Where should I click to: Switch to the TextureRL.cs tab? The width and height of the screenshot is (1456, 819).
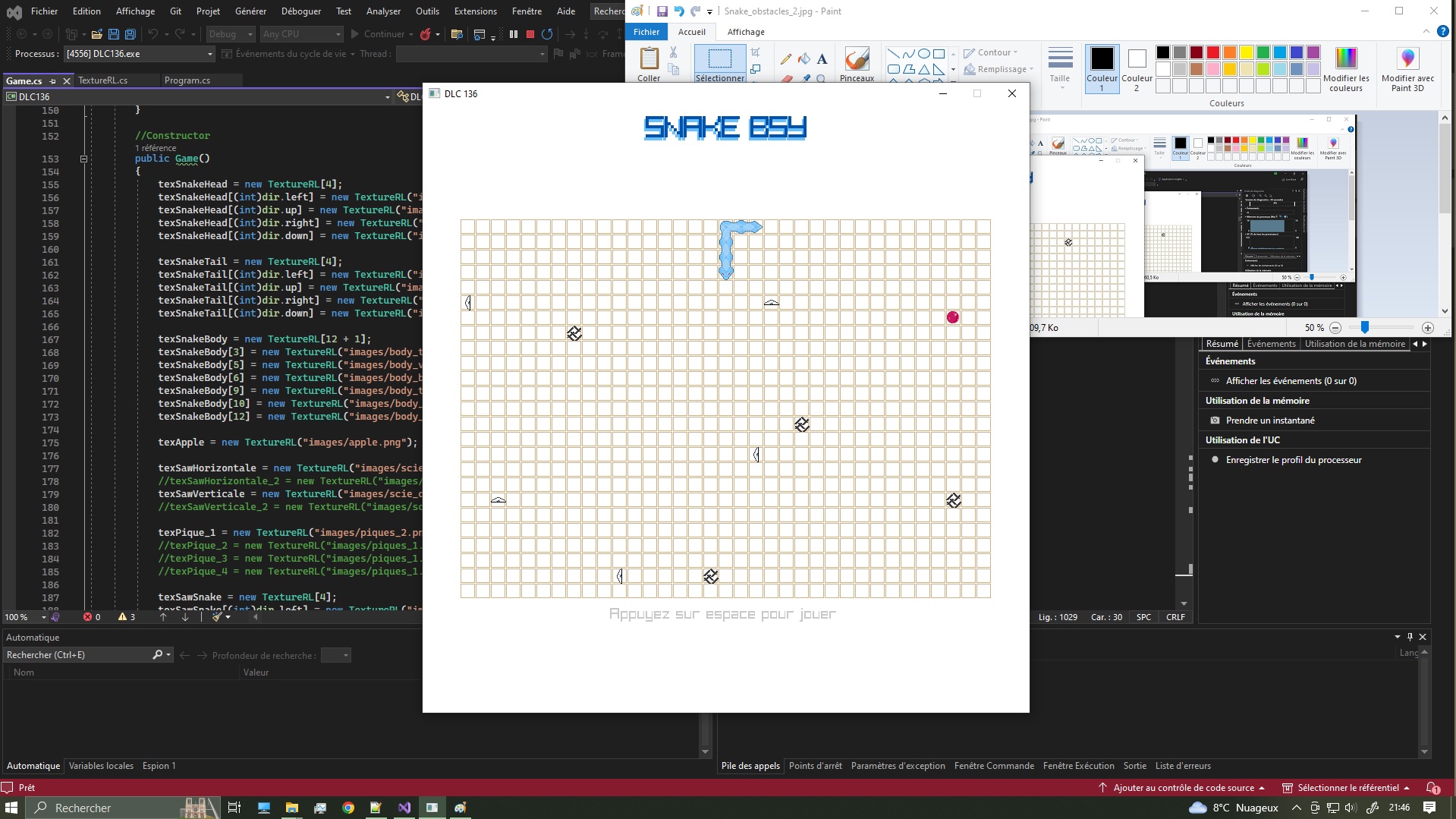pyautogui.click(x=103, y=80)
